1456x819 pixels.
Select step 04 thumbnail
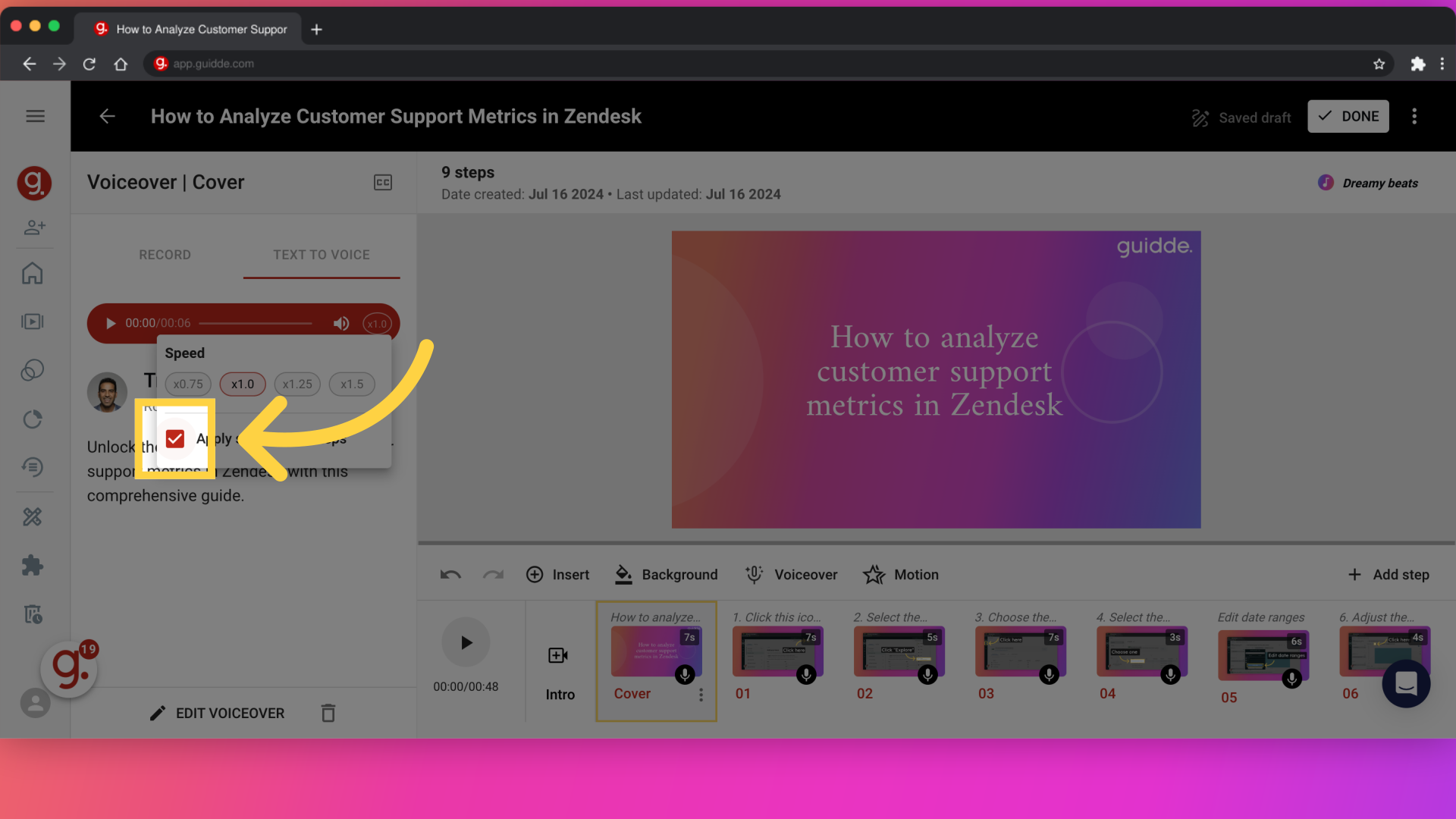pyautogui.click(x=1142, y=651)
